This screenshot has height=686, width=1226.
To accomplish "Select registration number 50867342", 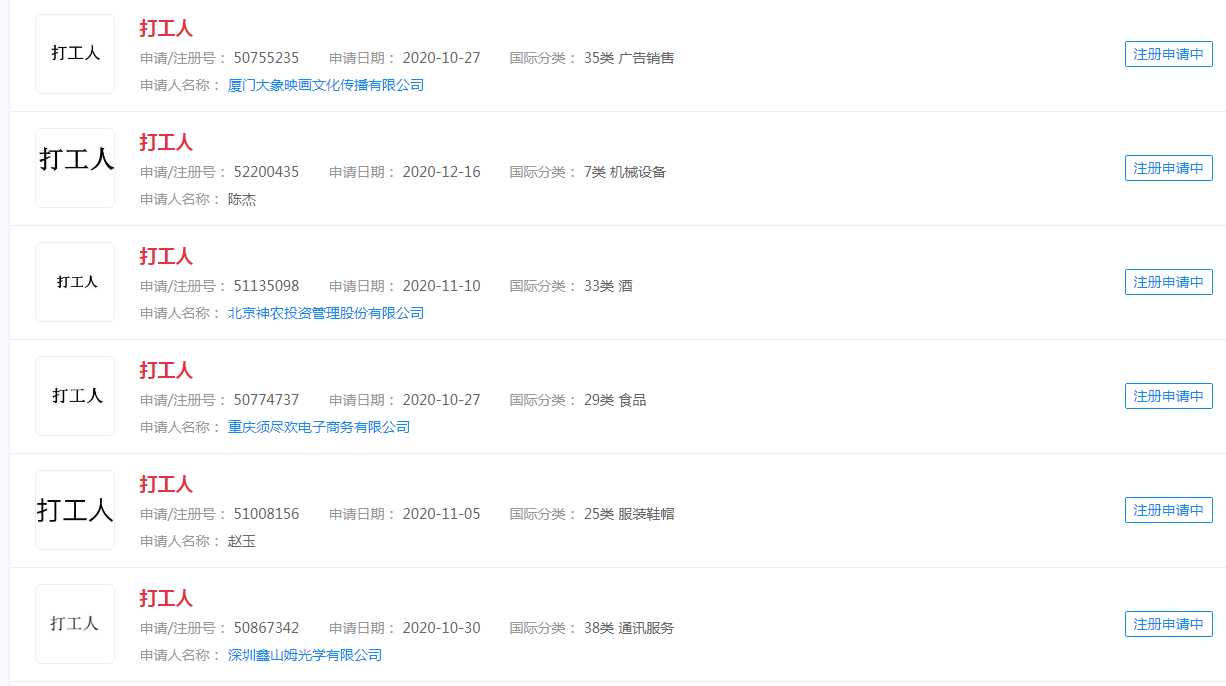I will click(x=266, y=628).
